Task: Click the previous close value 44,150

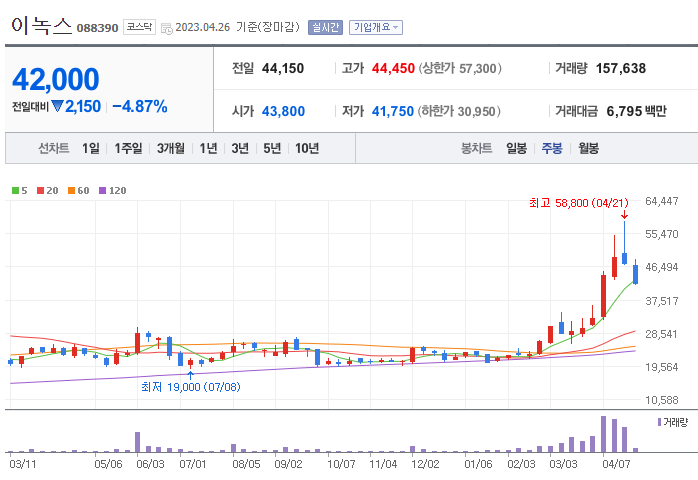Action: coord(283,69)
